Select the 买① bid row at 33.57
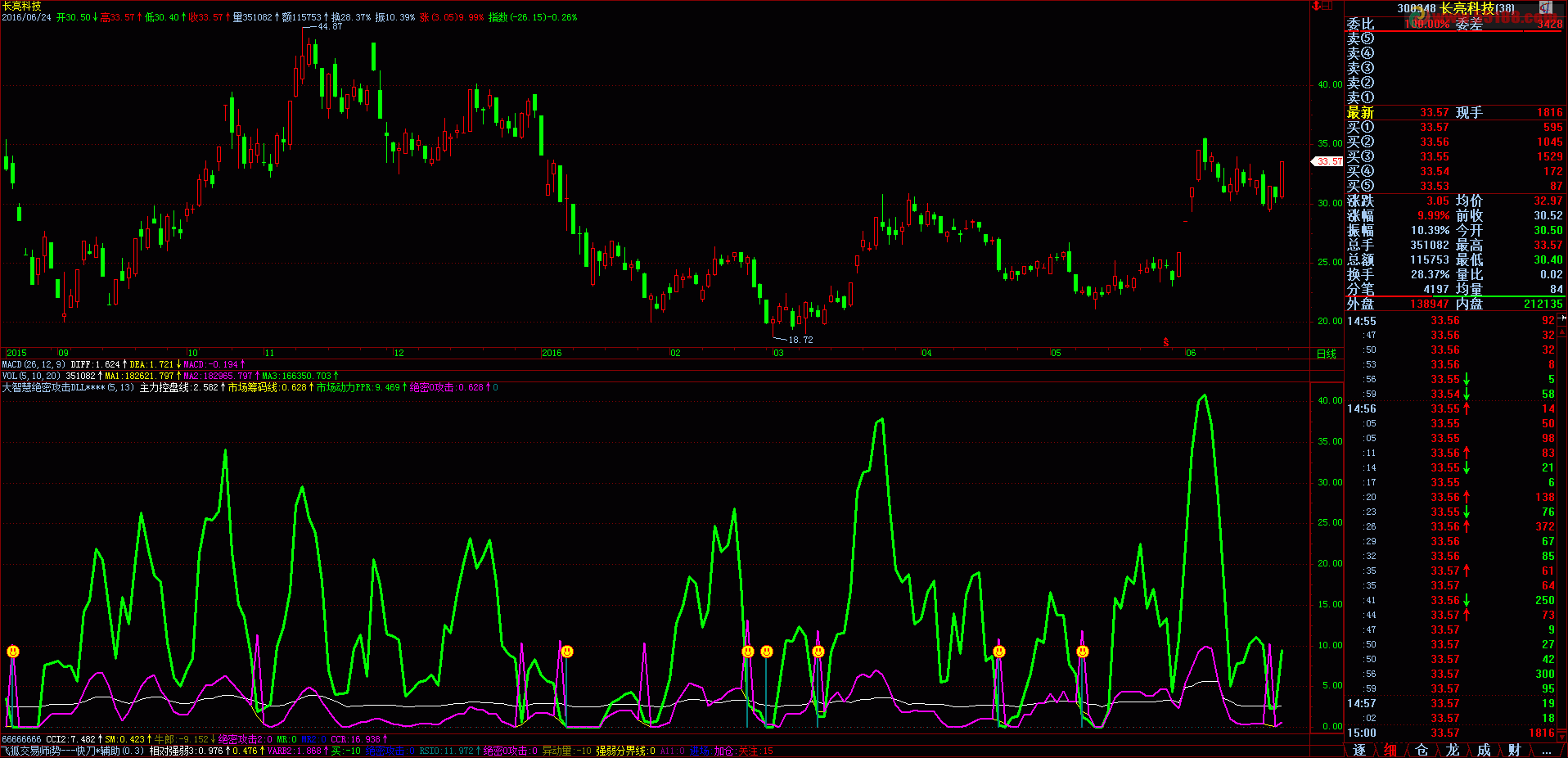 point(1455,127)
